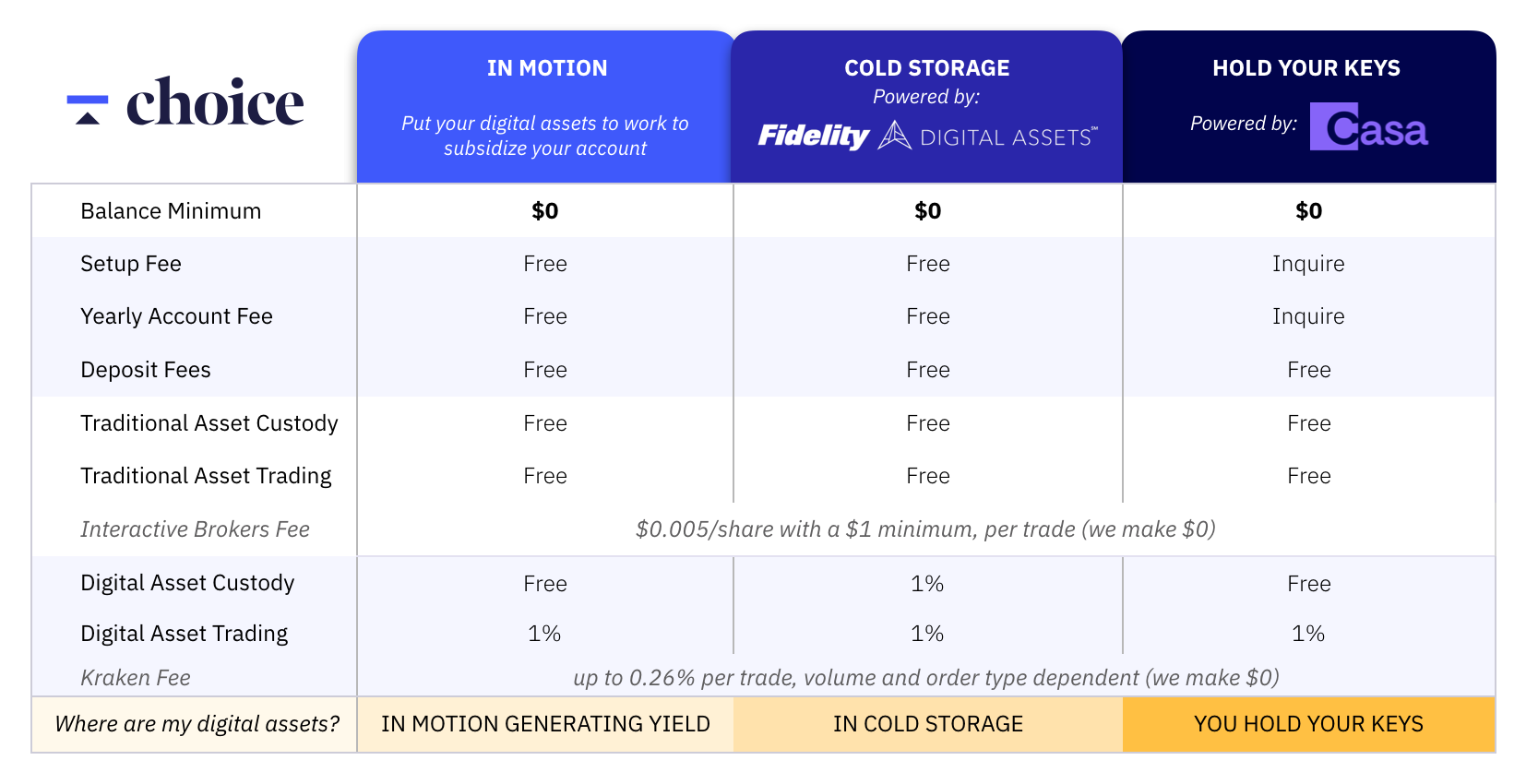This screenshot has width=1526, height=784.
Task: Click the Kraken Fee label
Action: 136,678
